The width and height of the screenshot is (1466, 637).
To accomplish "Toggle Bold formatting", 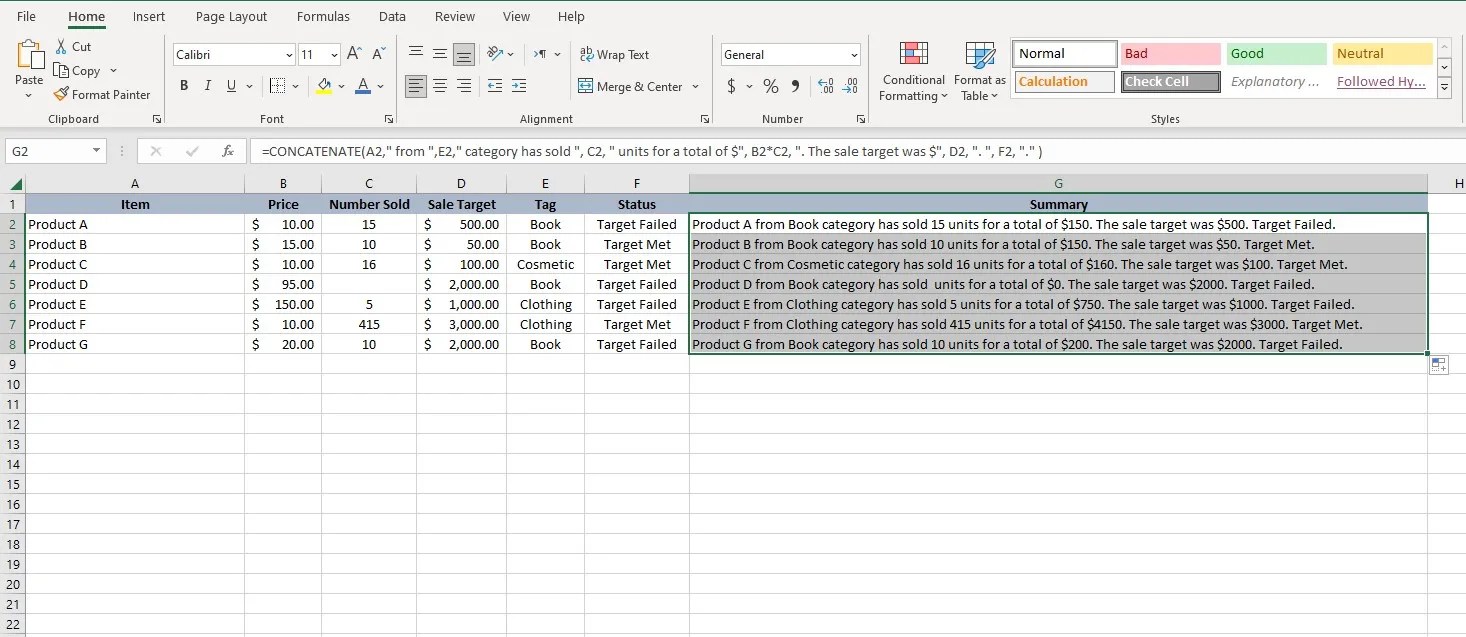I will pyautogui.click(x=183, y=85).
